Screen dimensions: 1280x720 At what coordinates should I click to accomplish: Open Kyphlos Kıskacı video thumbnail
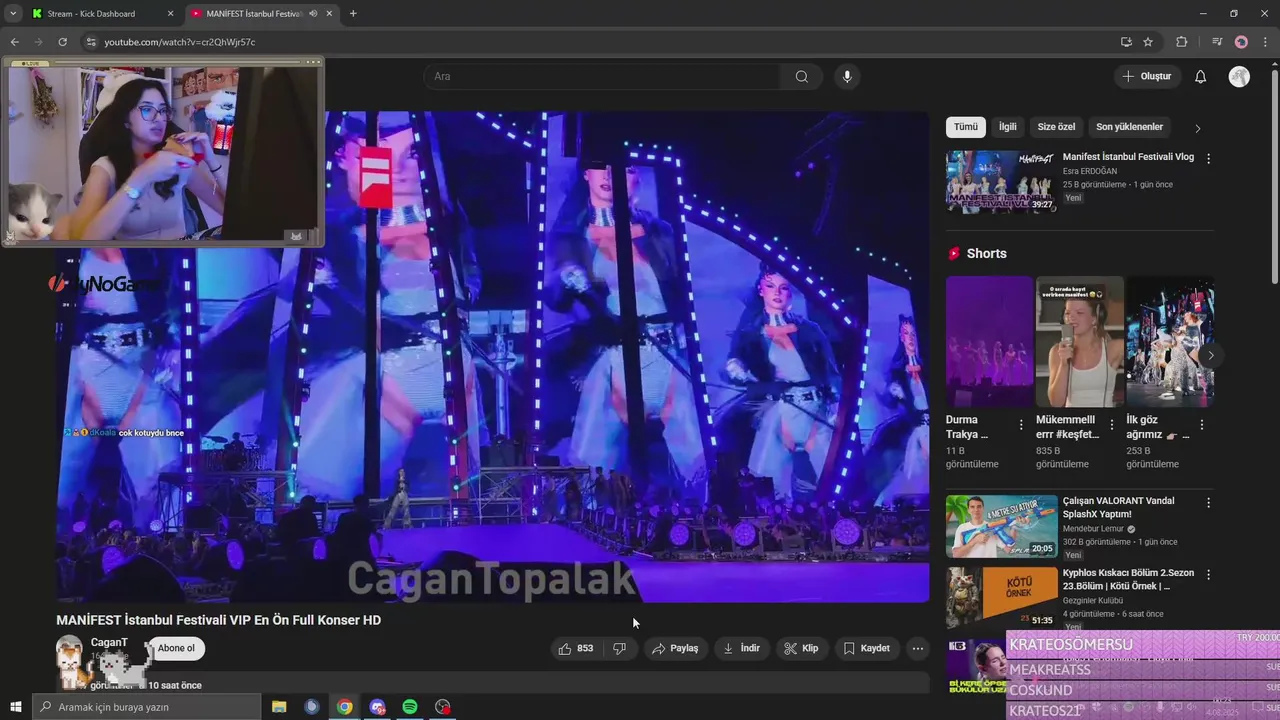tap(1001, 598)
